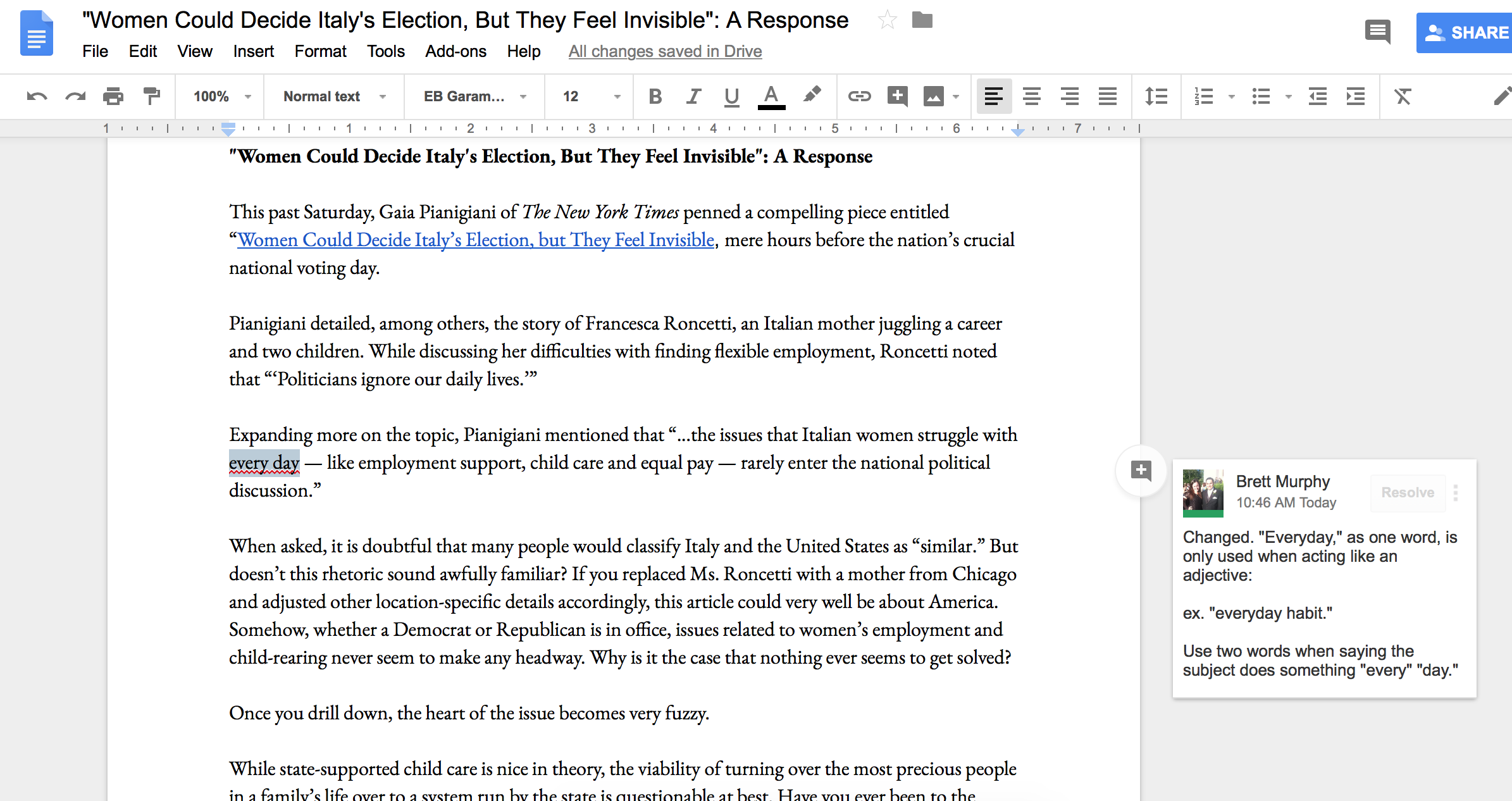Toggle italic formatting

tap(693, 96)
